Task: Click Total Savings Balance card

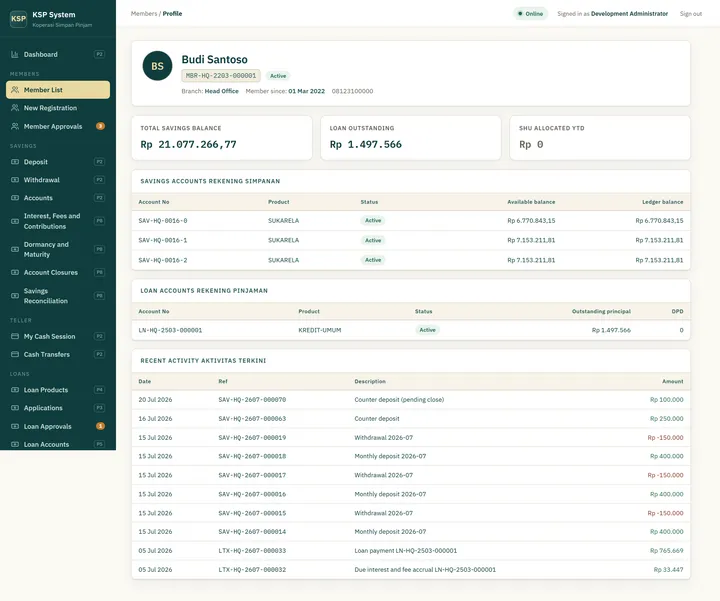Action: [222, 138]
